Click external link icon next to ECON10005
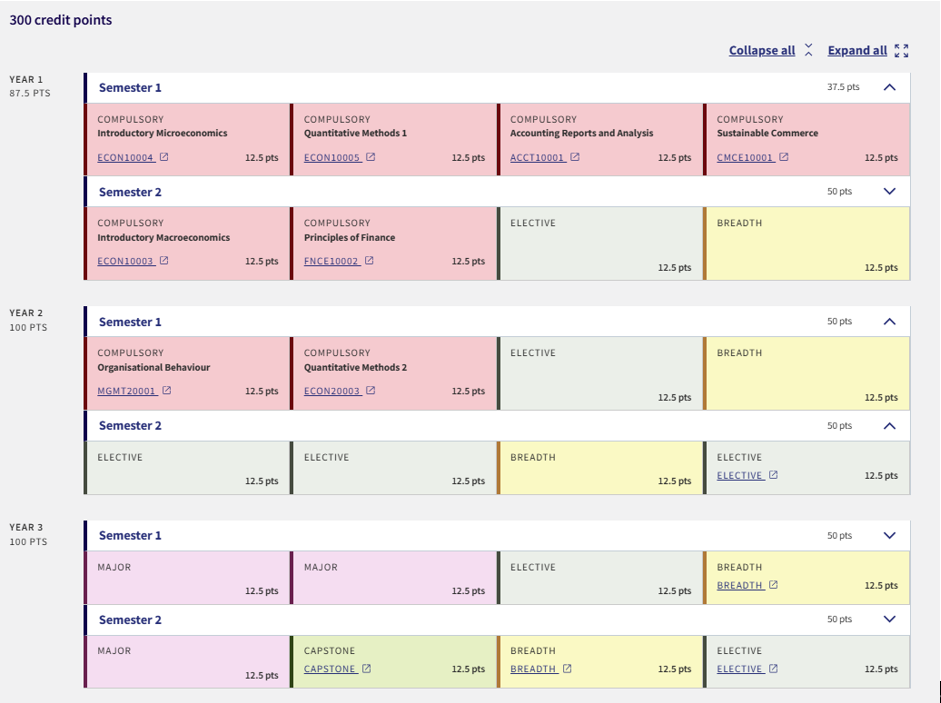The image size is (941, 703). [371, 157]
